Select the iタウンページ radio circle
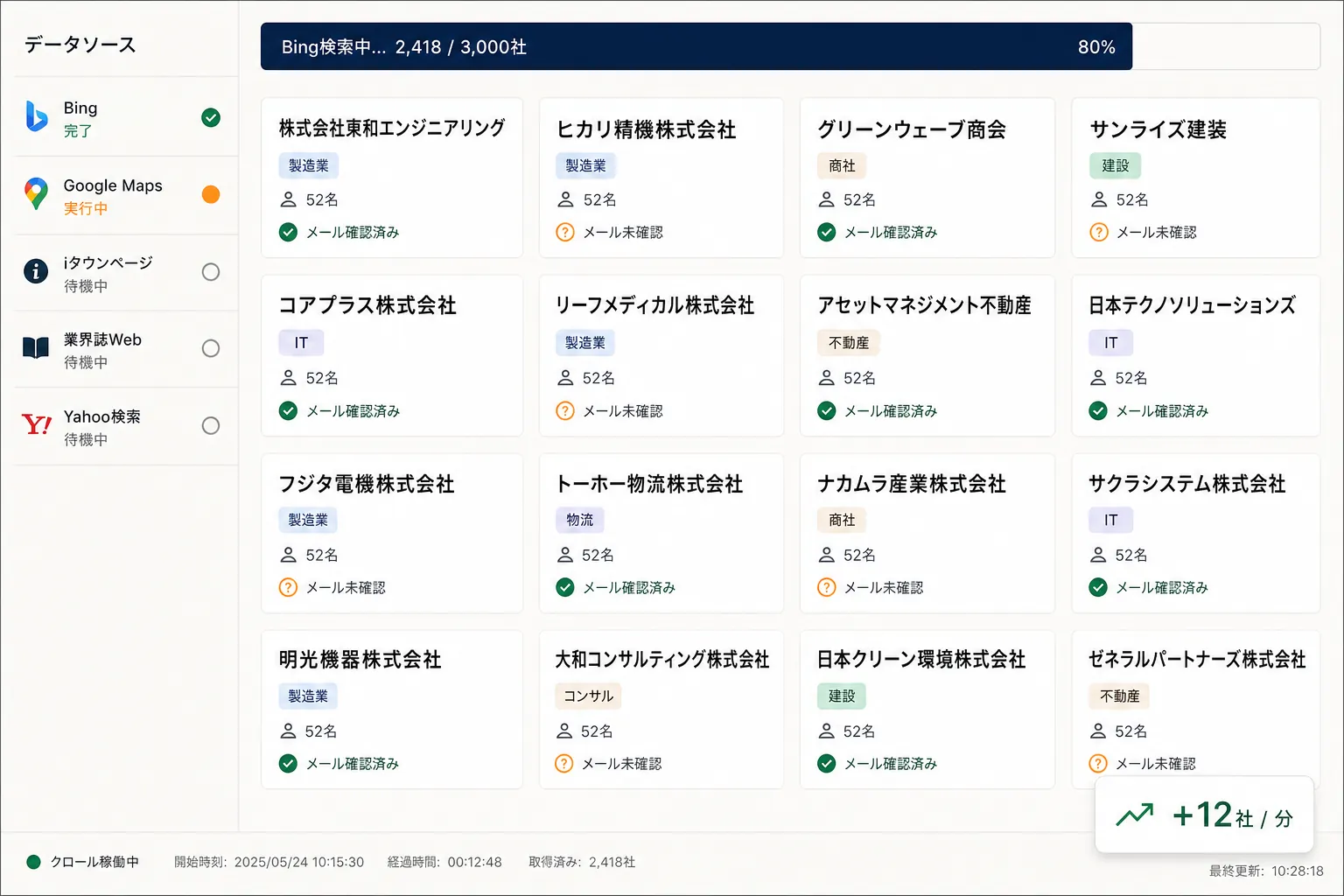1344x896 pixels. click(x=211, y=272)
